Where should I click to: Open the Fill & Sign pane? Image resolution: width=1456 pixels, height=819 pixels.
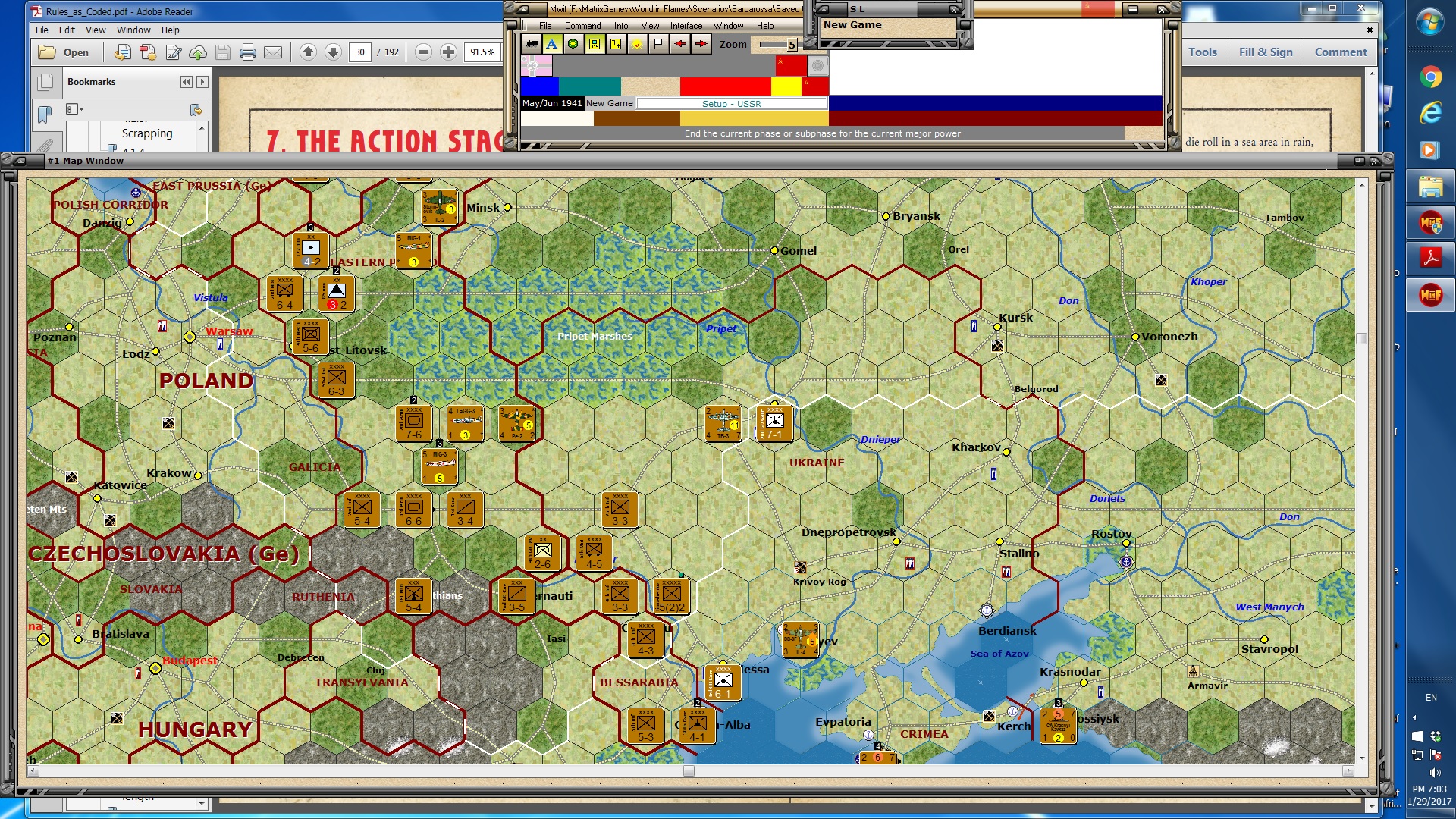pos(1266,52)
